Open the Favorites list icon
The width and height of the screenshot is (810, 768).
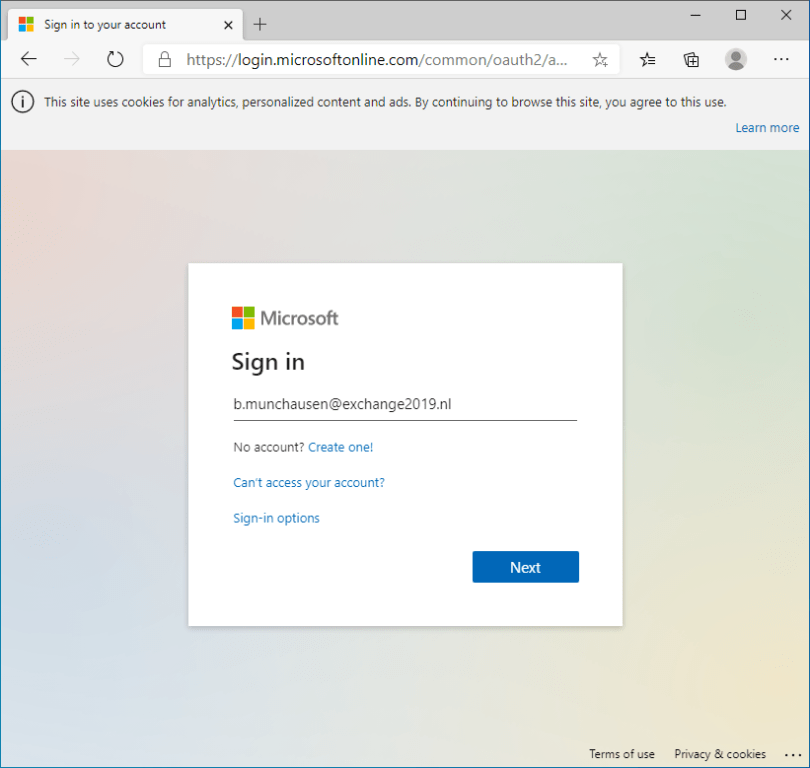(x=647, y=60)
